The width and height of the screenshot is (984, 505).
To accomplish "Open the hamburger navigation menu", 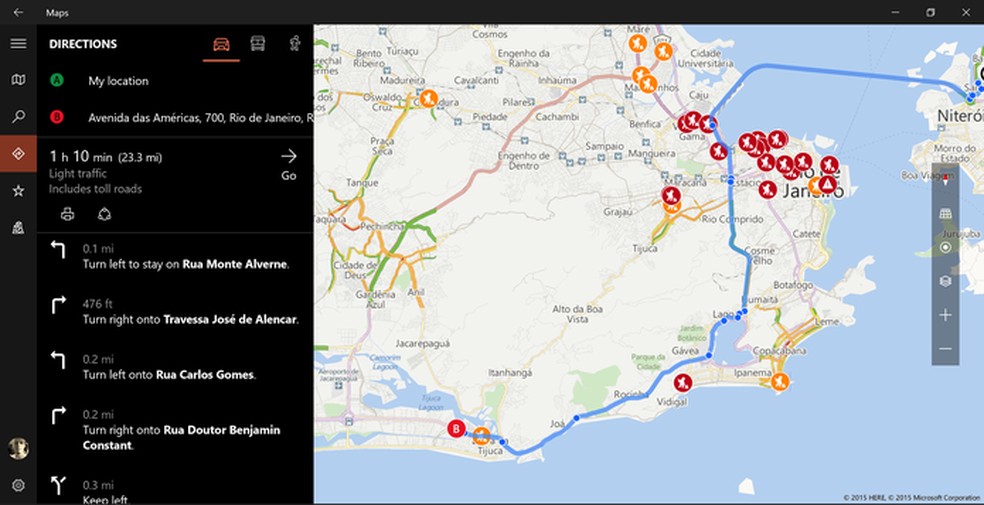I will click(x=18, y=44).
